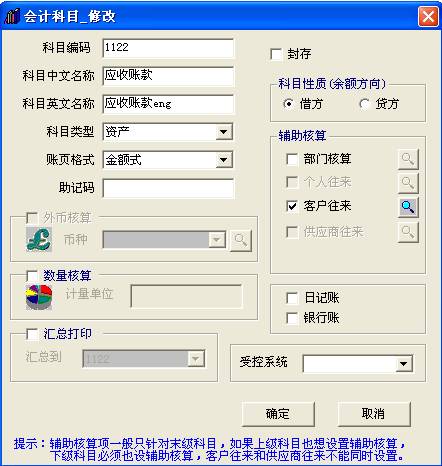Check the 数量核算 checkbox
The width and height of the screenshot is (442, 466).
click(32, 276)
